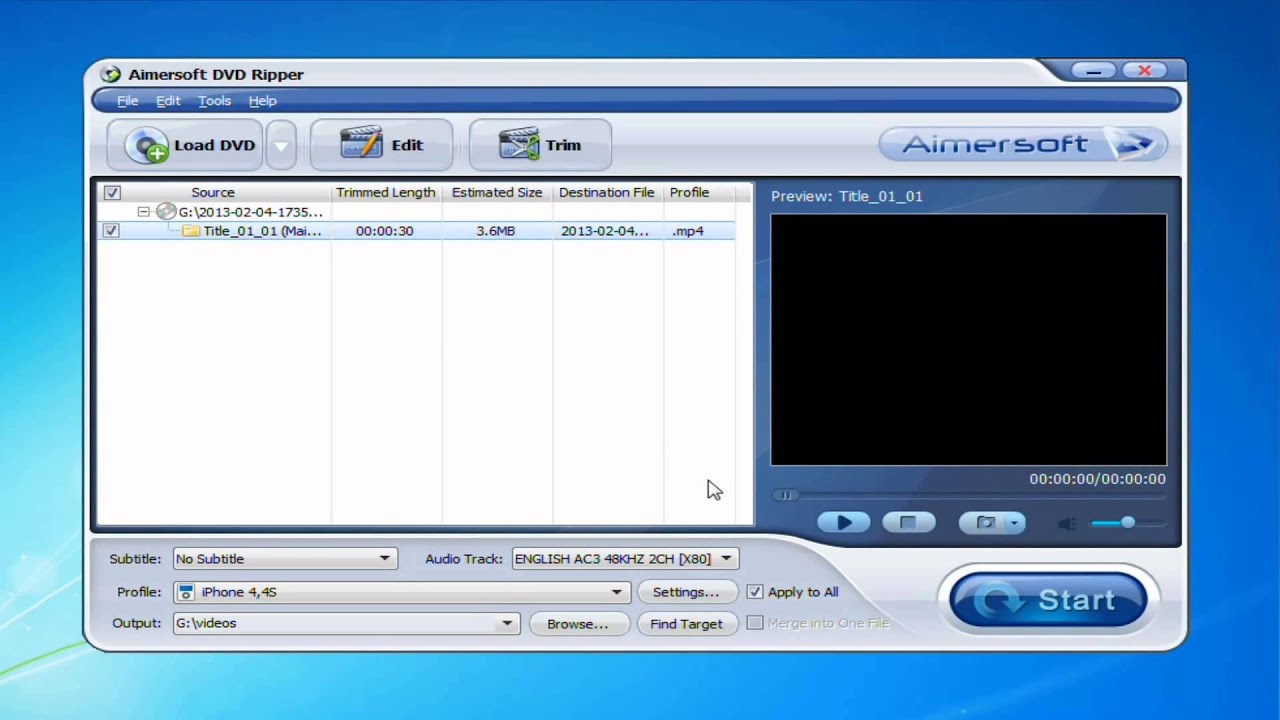The height and width of the screenshot is (720, 1280).
Task: Start the ripping with Start button
Action: tap(1048, 600)
